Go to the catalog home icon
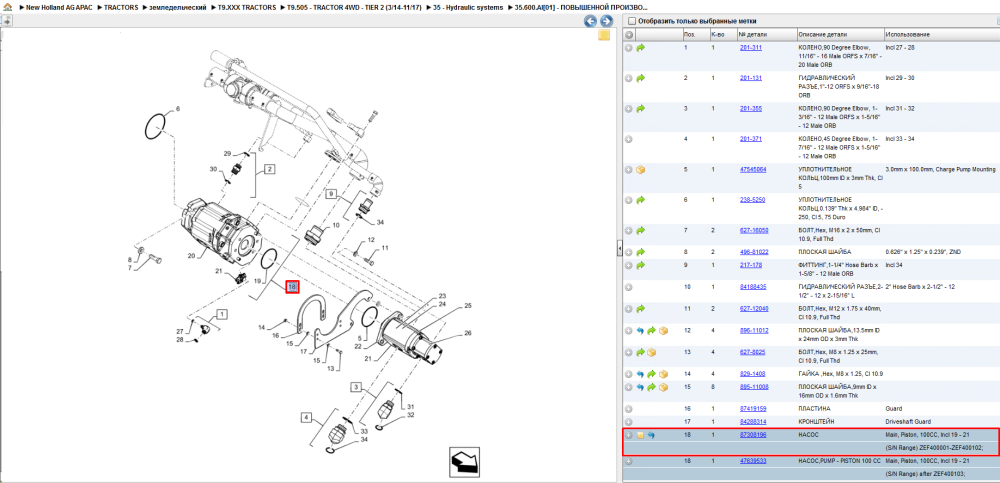Screen dimensions: 1000x483 (8, 7)
